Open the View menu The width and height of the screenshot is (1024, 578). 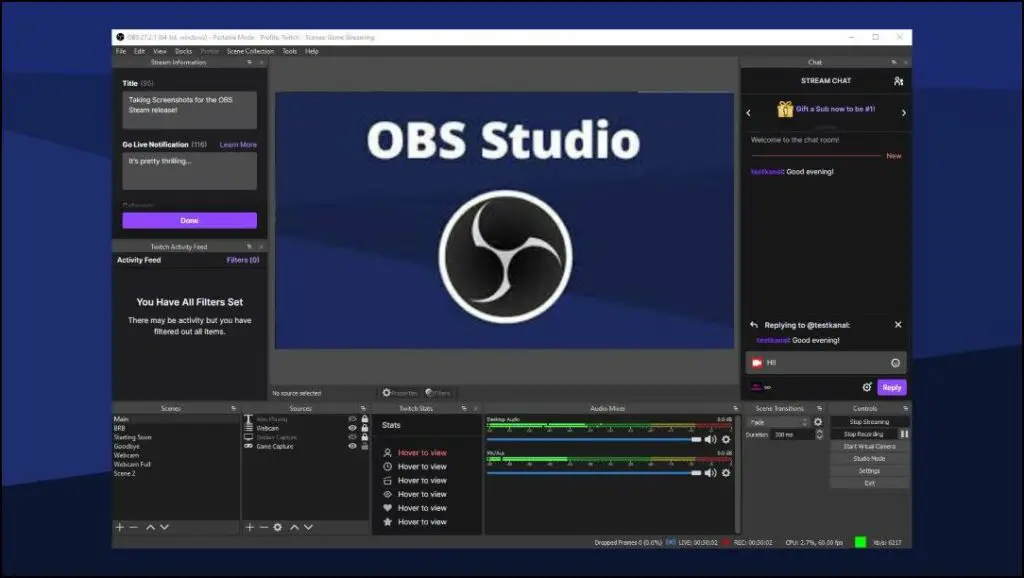pos(160,51)
